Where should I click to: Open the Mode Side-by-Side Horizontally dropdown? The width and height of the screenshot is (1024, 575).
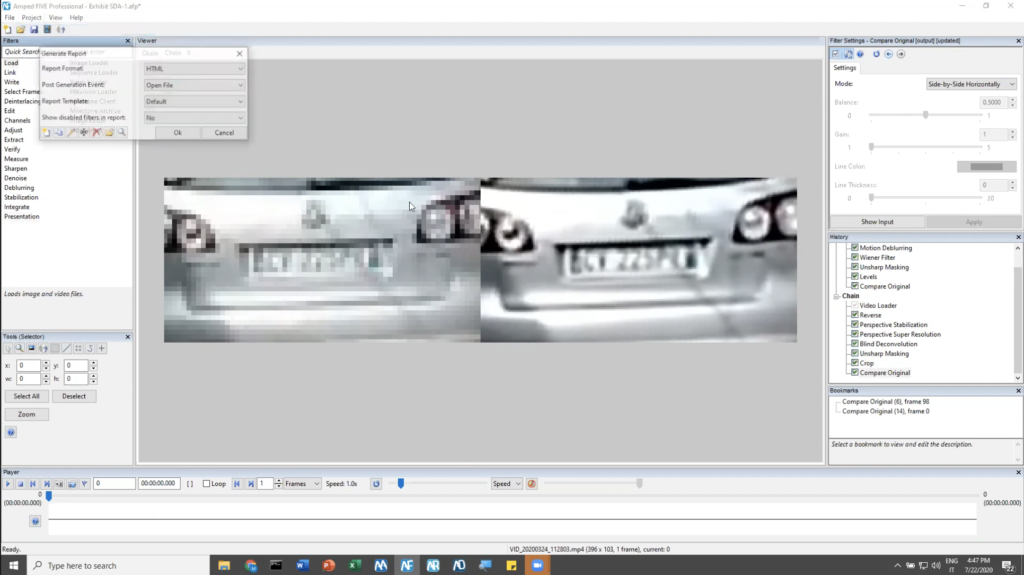coord(971,84)
